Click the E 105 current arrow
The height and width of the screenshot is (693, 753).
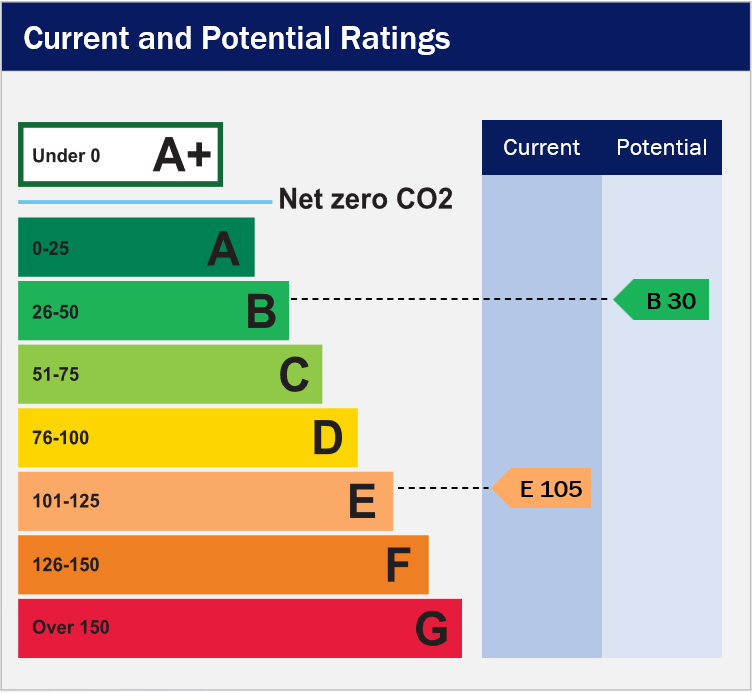543,489
